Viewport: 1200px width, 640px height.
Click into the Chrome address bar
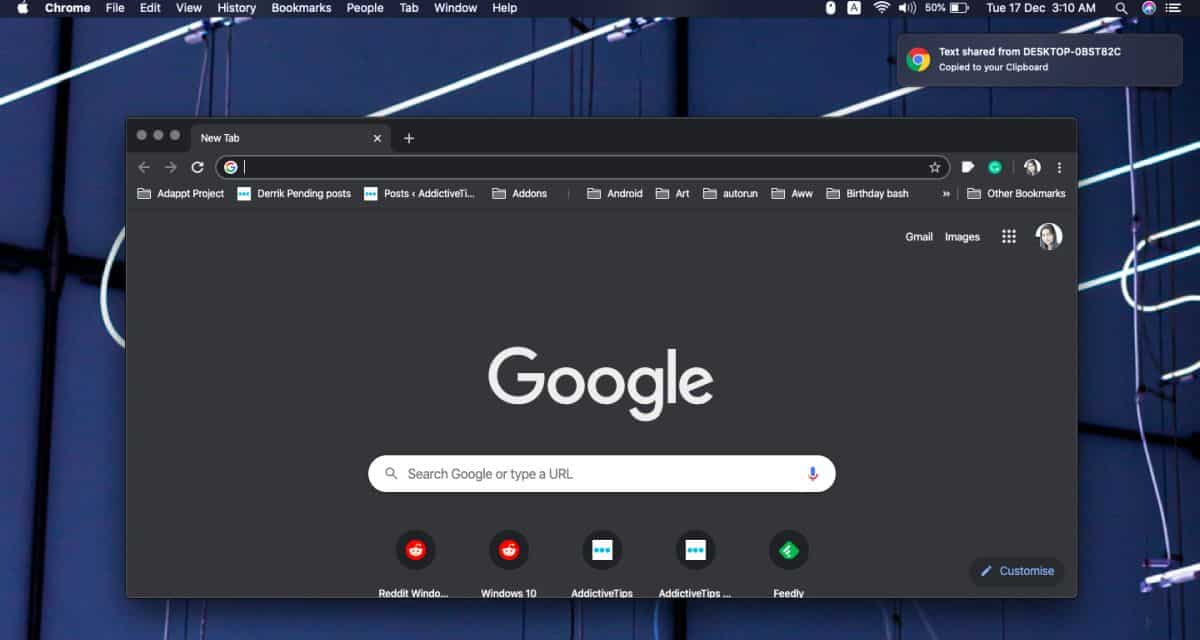pos(583,167)
